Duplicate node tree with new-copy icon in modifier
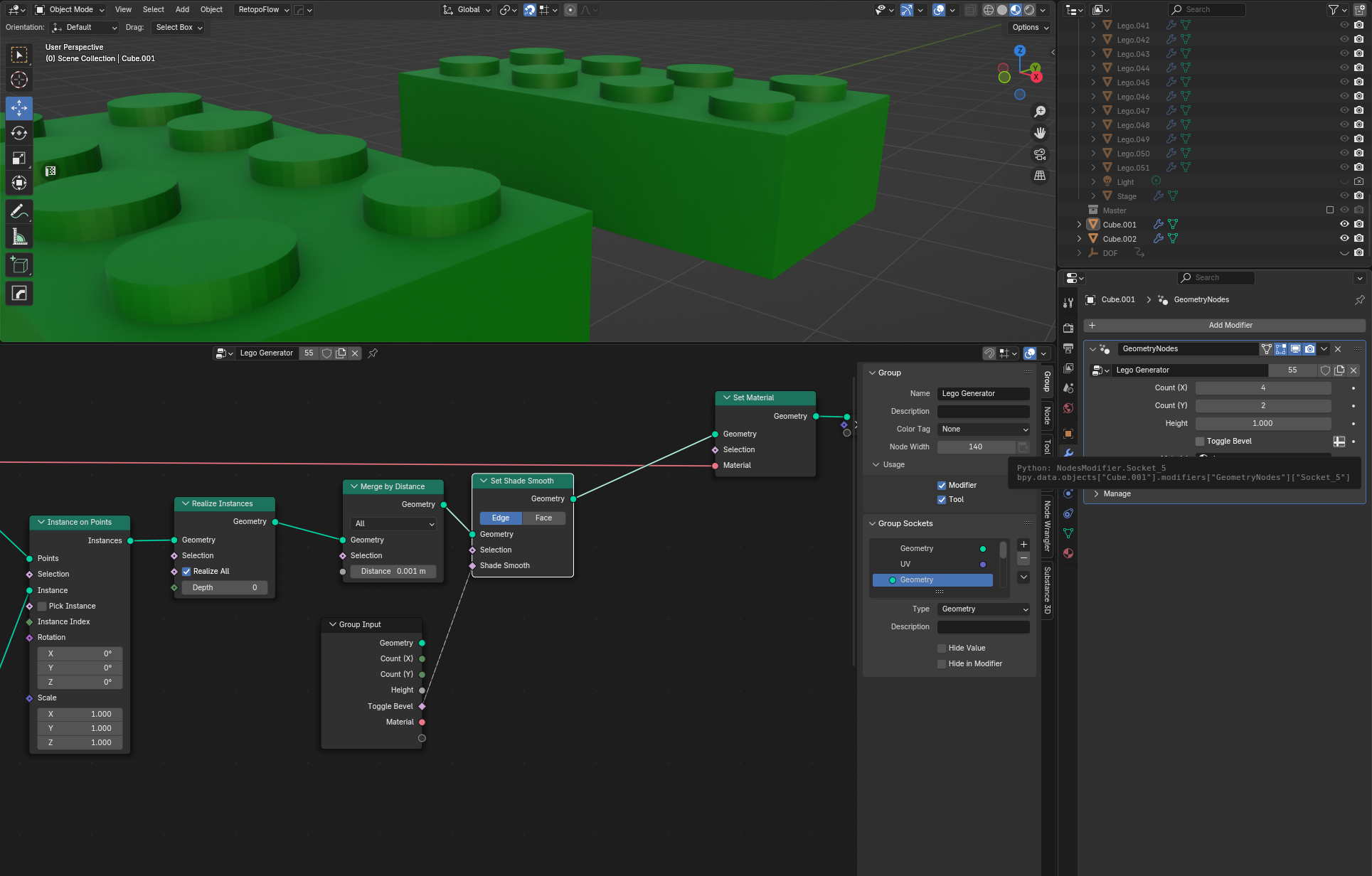Screen dimensions: 1372x876 coord(1339,370)
